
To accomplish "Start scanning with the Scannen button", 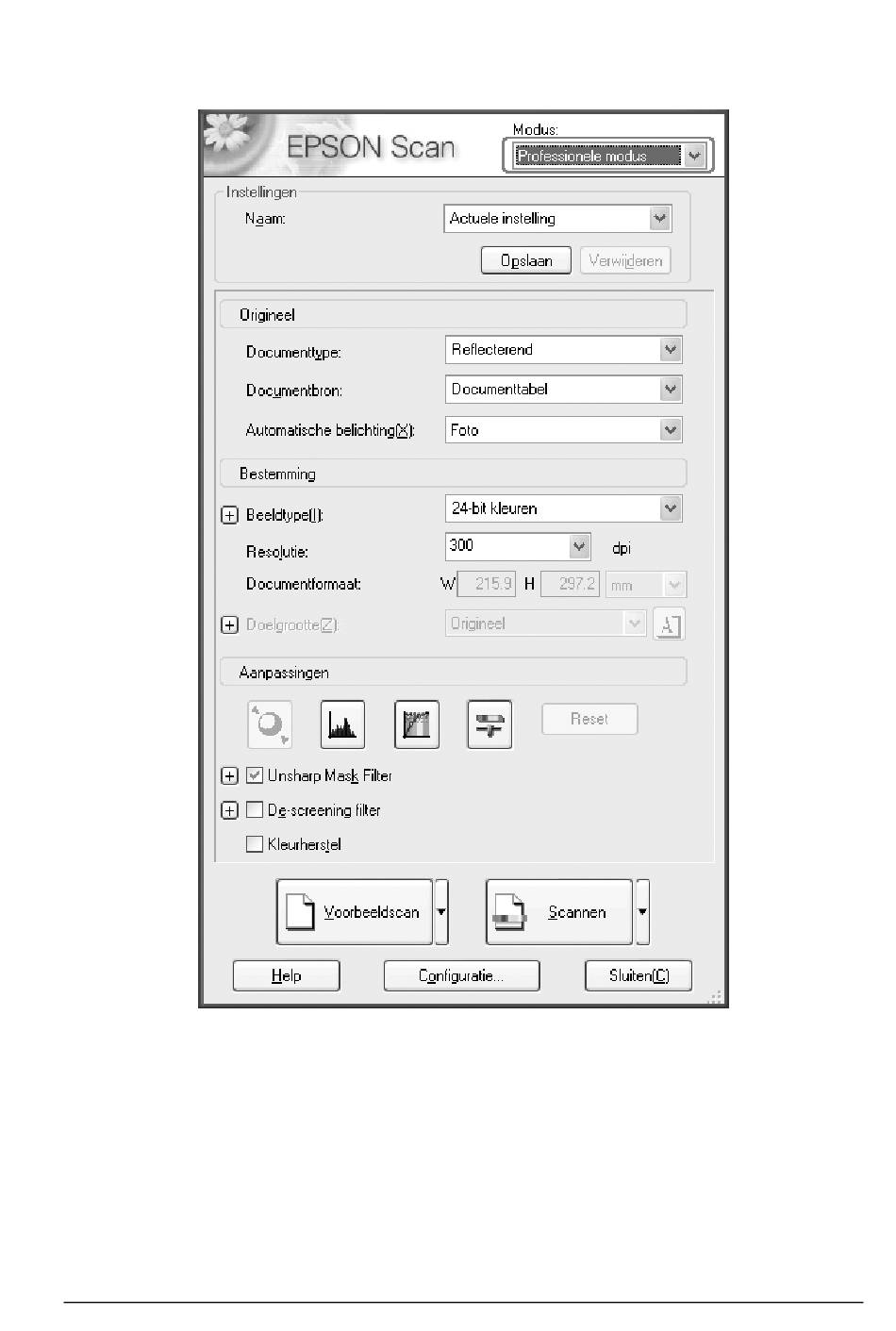I will tap(558, 912).
